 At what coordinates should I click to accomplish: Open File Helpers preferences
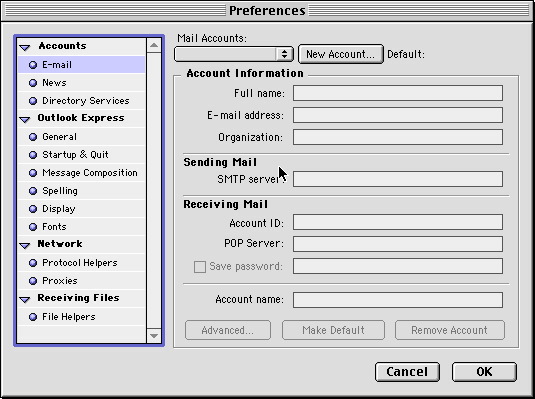[82, 317]
